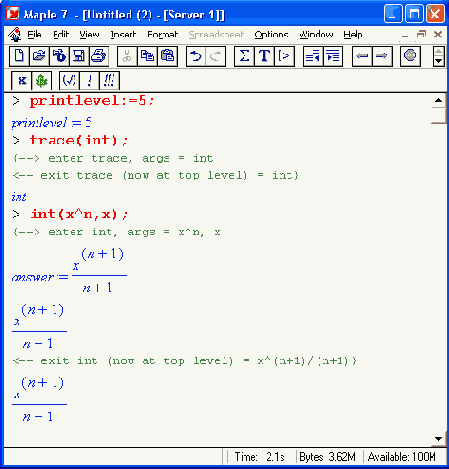Click the Copy icon in the toolbar

coord(147,56)
